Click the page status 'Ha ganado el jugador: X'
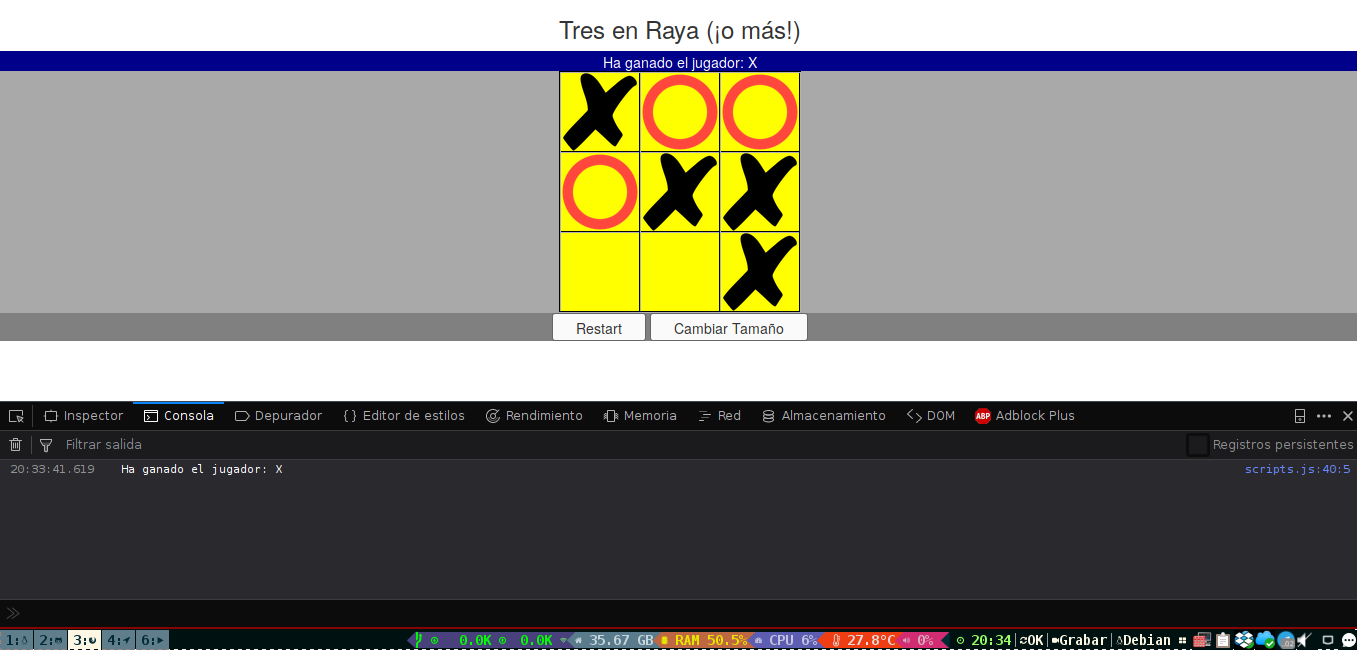 680,63
